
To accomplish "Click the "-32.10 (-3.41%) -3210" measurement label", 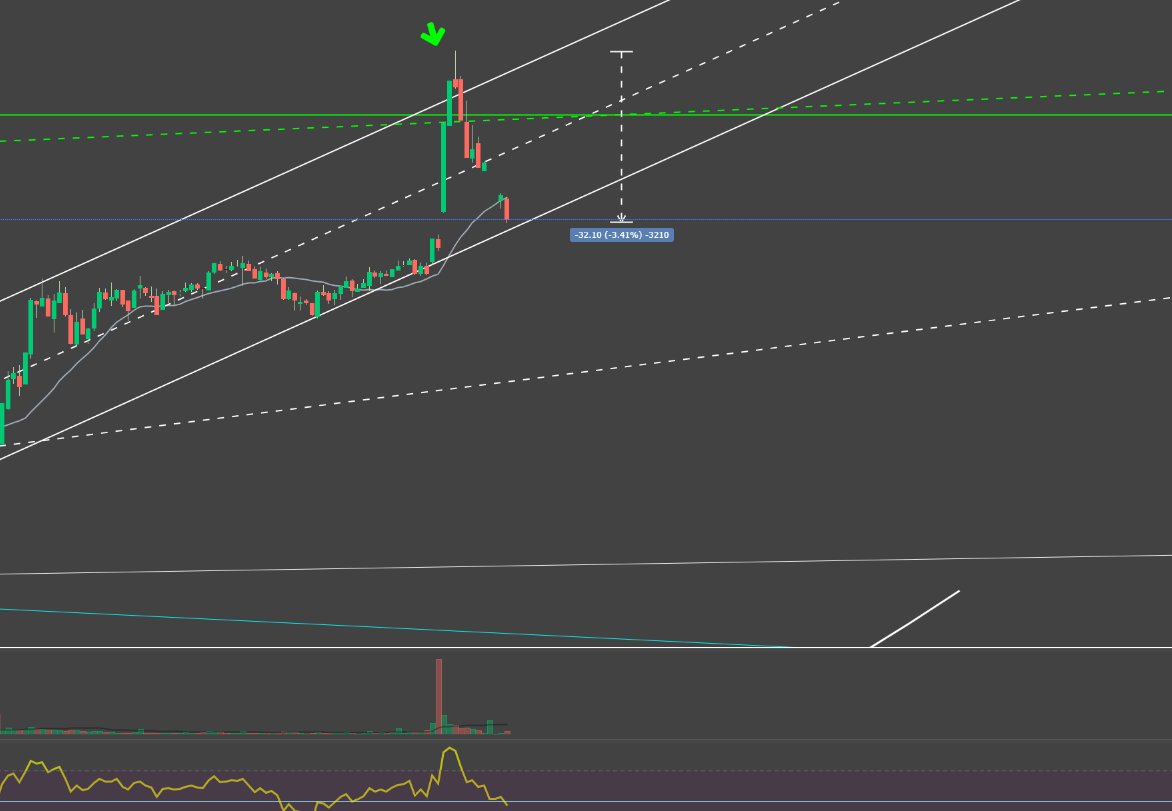I will pyautogui.click(x=621, y=235).
